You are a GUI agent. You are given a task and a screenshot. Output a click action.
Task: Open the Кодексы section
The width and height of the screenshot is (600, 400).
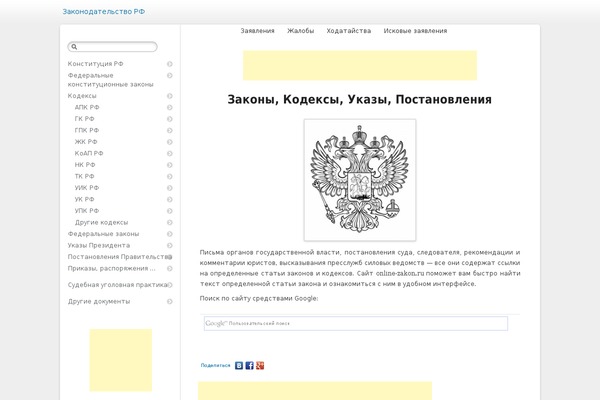[82, 96]
